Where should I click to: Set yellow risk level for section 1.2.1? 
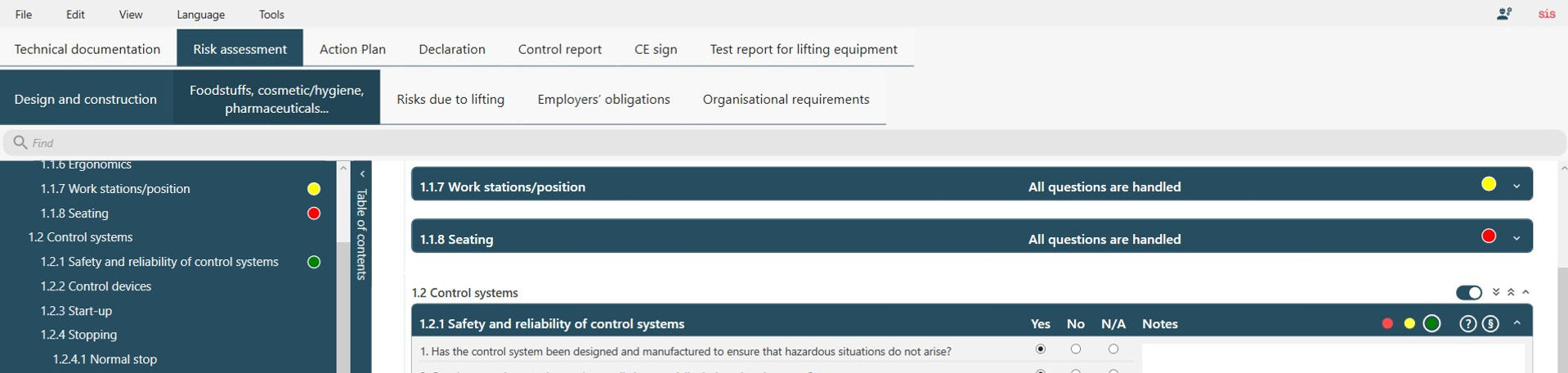point(1409,324)
